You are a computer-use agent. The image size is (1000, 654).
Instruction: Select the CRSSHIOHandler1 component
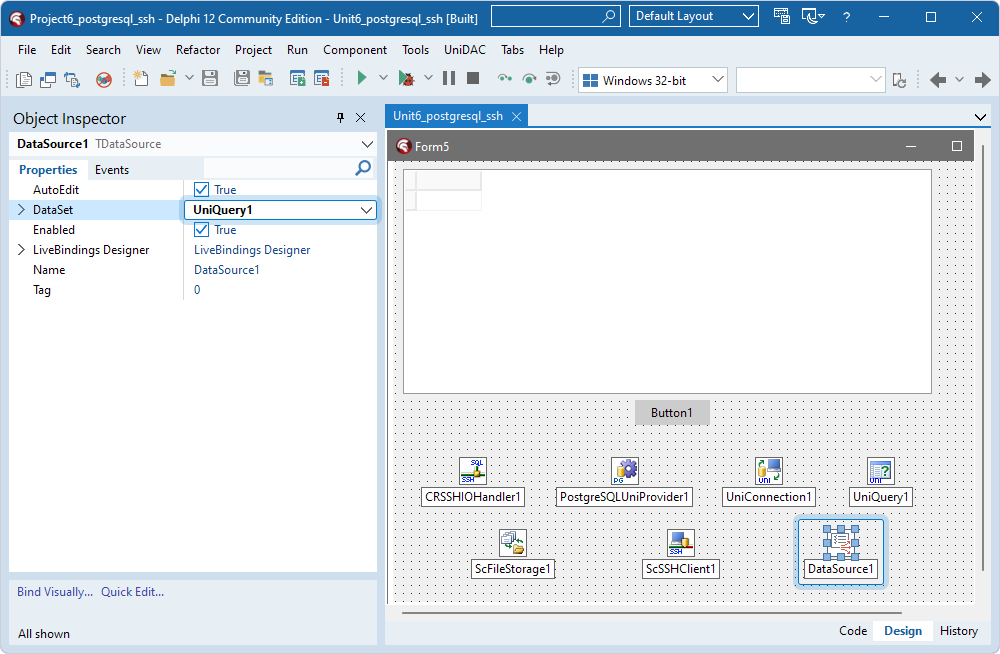472,470
